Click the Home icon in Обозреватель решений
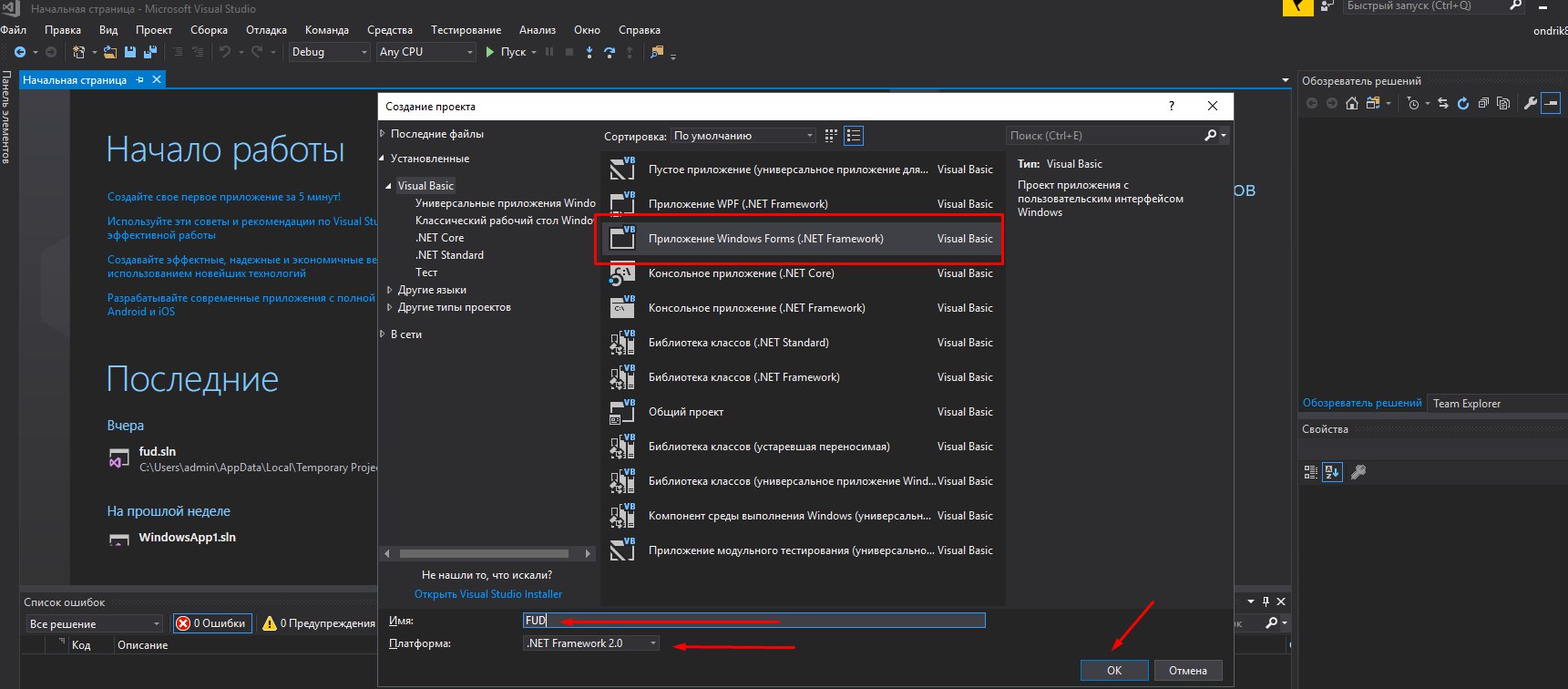Viewport: 1568px width, 689px height. 1352,103
